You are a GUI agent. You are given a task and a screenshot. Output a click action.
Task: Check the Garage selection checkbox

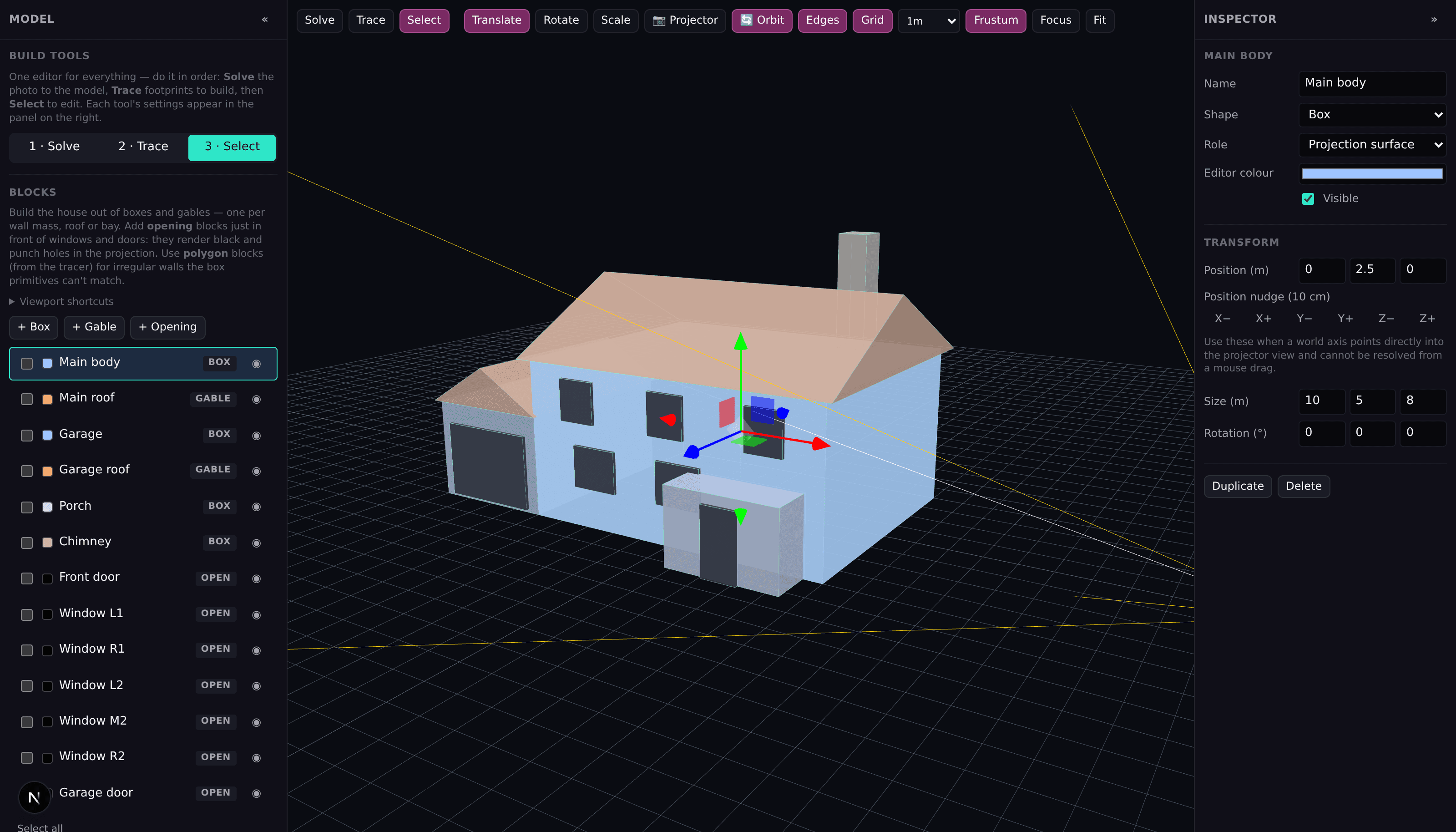click(27, 436)
